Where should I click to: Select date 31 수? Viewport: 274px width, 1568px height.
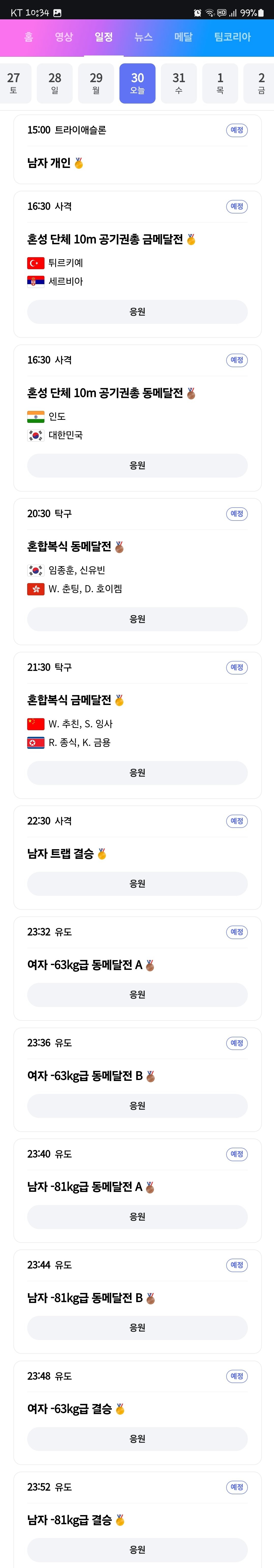click(179, 83)
